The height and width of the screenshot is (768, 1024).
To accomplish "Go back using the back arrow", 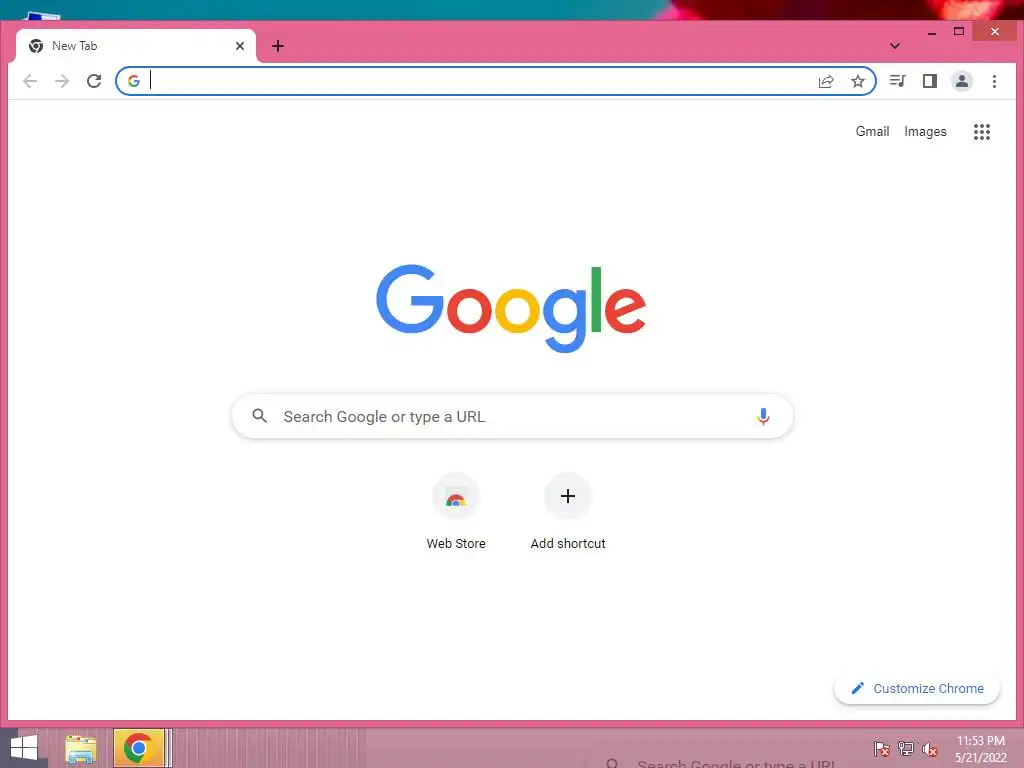I will 30,81.
